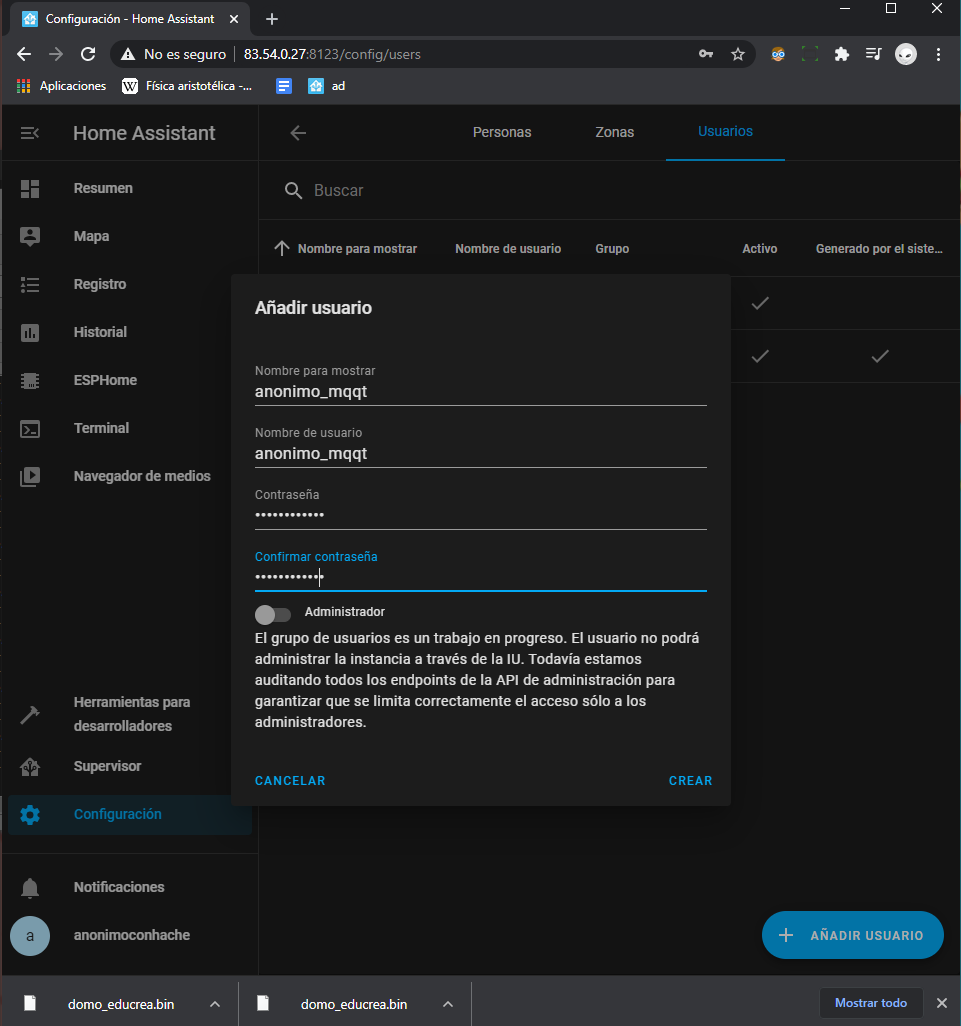Expand second domo_educrea.bin download chevron
961x1026 pixels.
[x=448, y=1003]
